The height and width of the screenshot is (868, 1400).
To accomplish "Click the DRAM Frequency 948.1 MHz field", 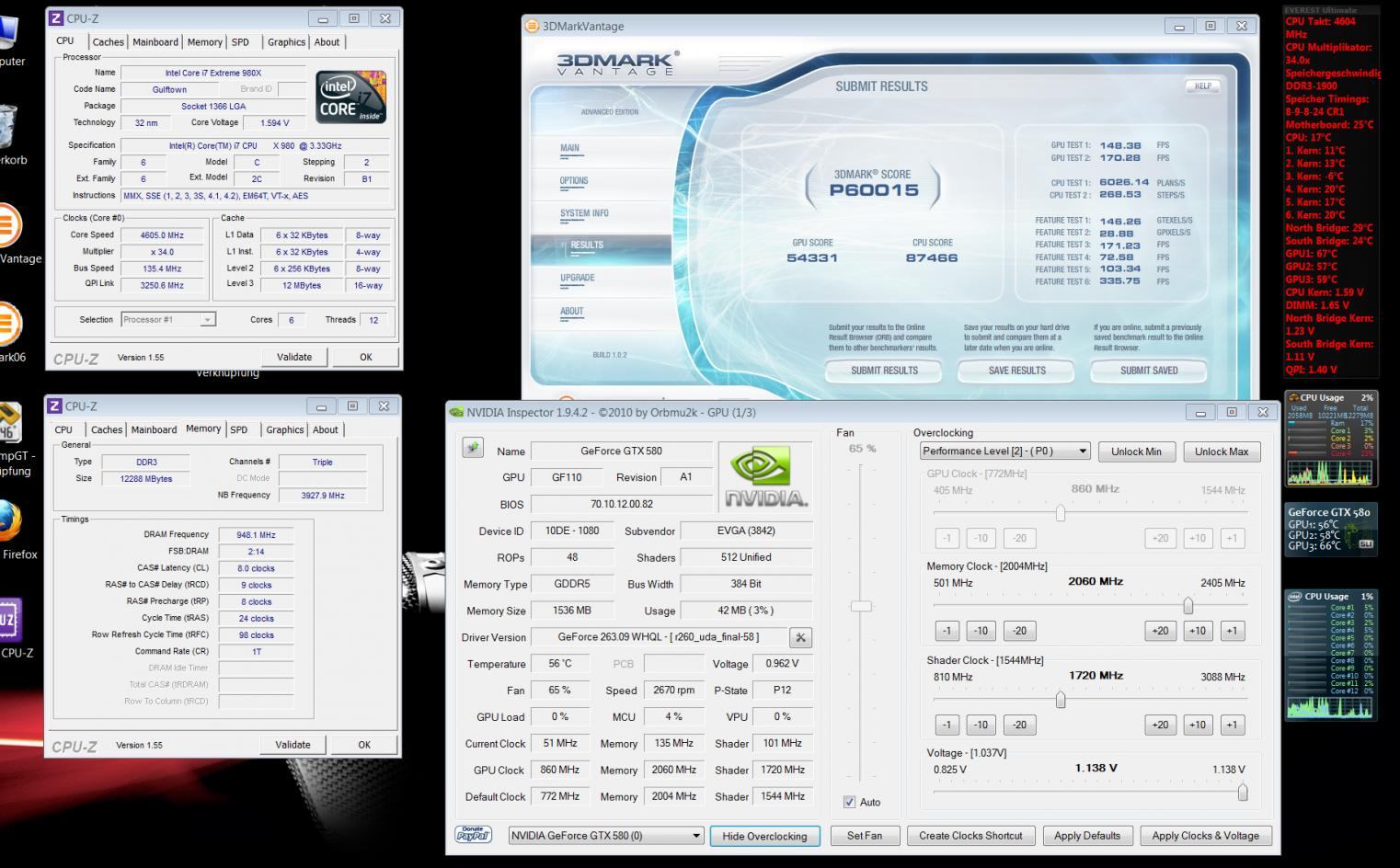I will [x=256, y=534].
